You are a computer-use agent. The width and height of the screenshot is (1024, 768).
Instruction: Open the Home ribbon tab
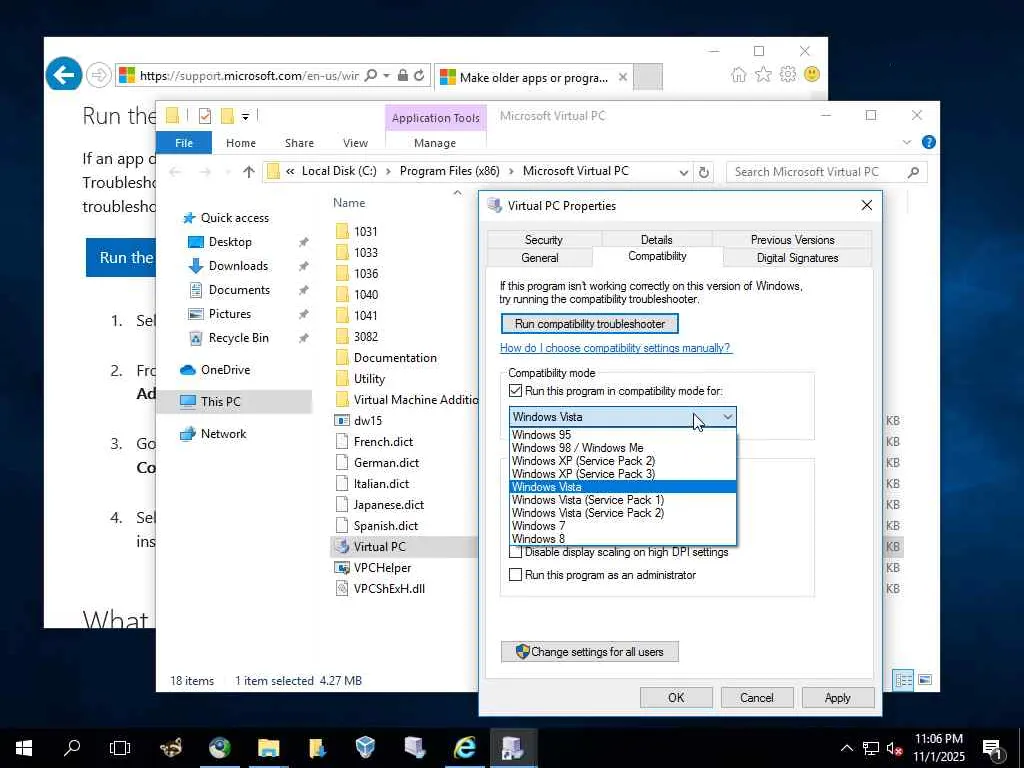tap(241, 143)
